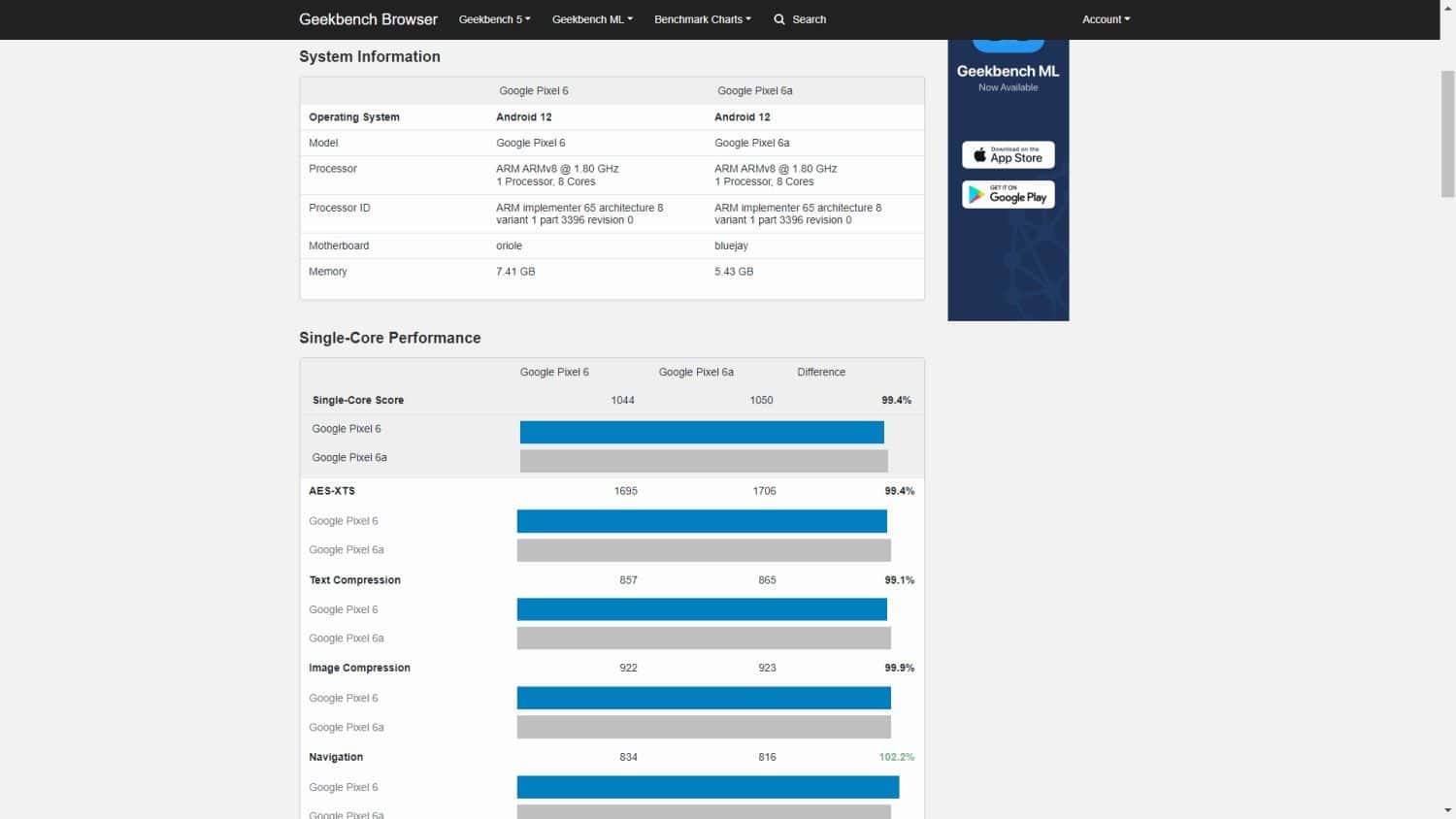Click the Geekbench ML ad title
The height and width of the screenshot is (819, 1456).
[1008, 71]
